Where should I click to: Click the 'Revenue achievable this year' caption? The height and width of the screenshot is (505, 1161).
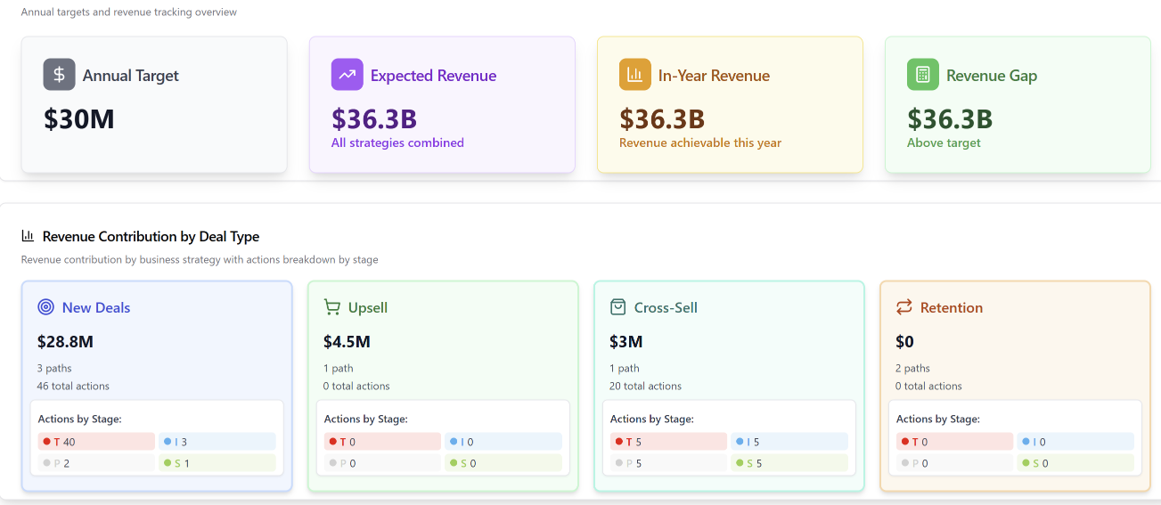click(700, 143)
